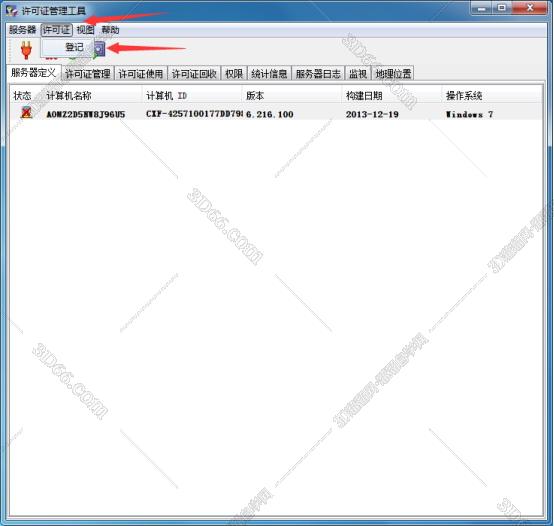
Task: Switch to the 许可证使用 tab
Action: (141, 73)
